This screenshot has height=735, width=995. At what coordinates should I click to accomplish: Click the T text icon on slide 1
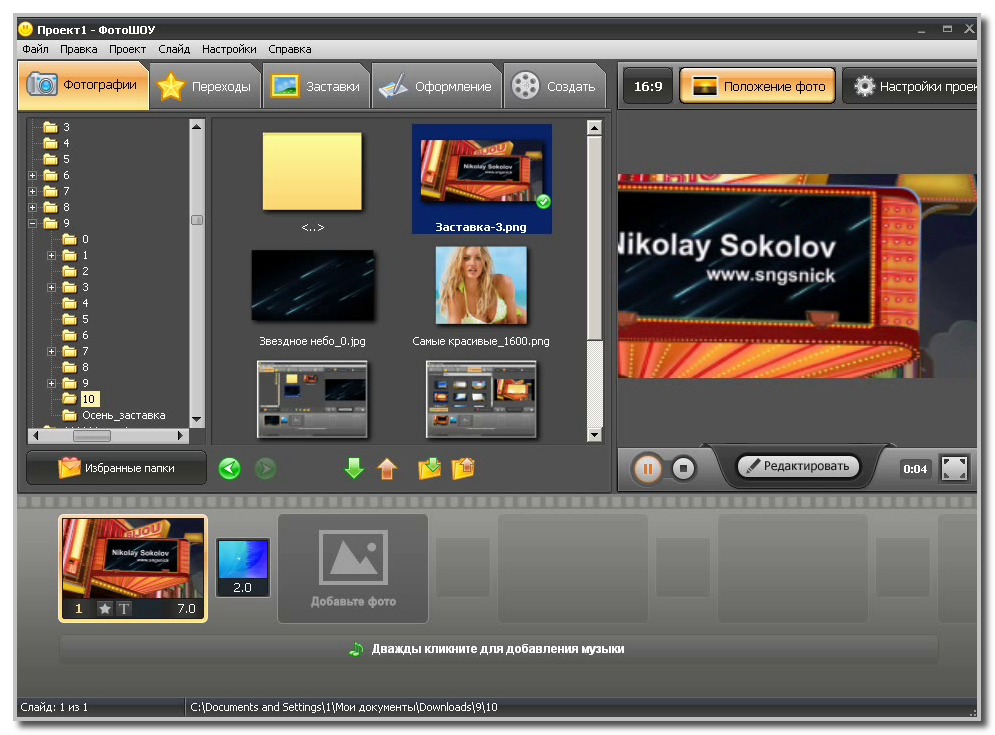click(124, 608)
